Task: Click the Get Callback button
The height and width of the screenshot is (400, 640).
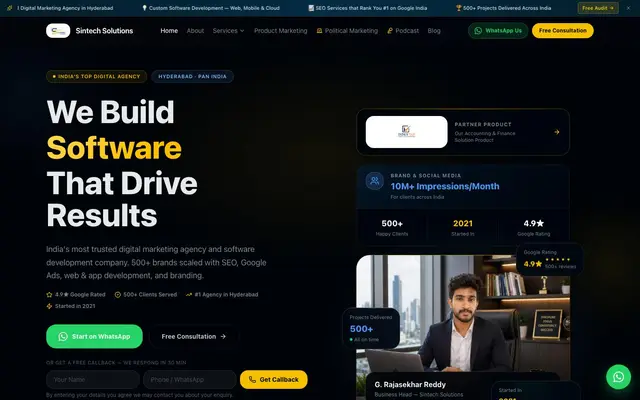Action: (273, 380)
